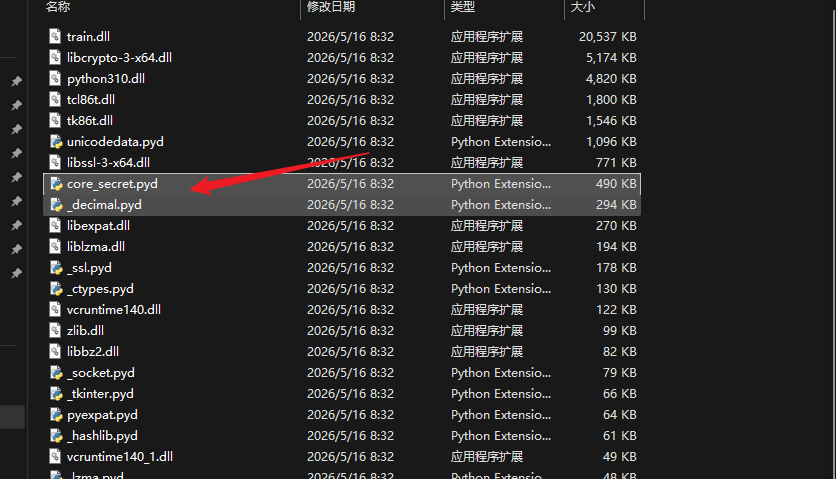836x479 pixels.
Task: Select file name zlib.dll
Action: click(85, 331)
